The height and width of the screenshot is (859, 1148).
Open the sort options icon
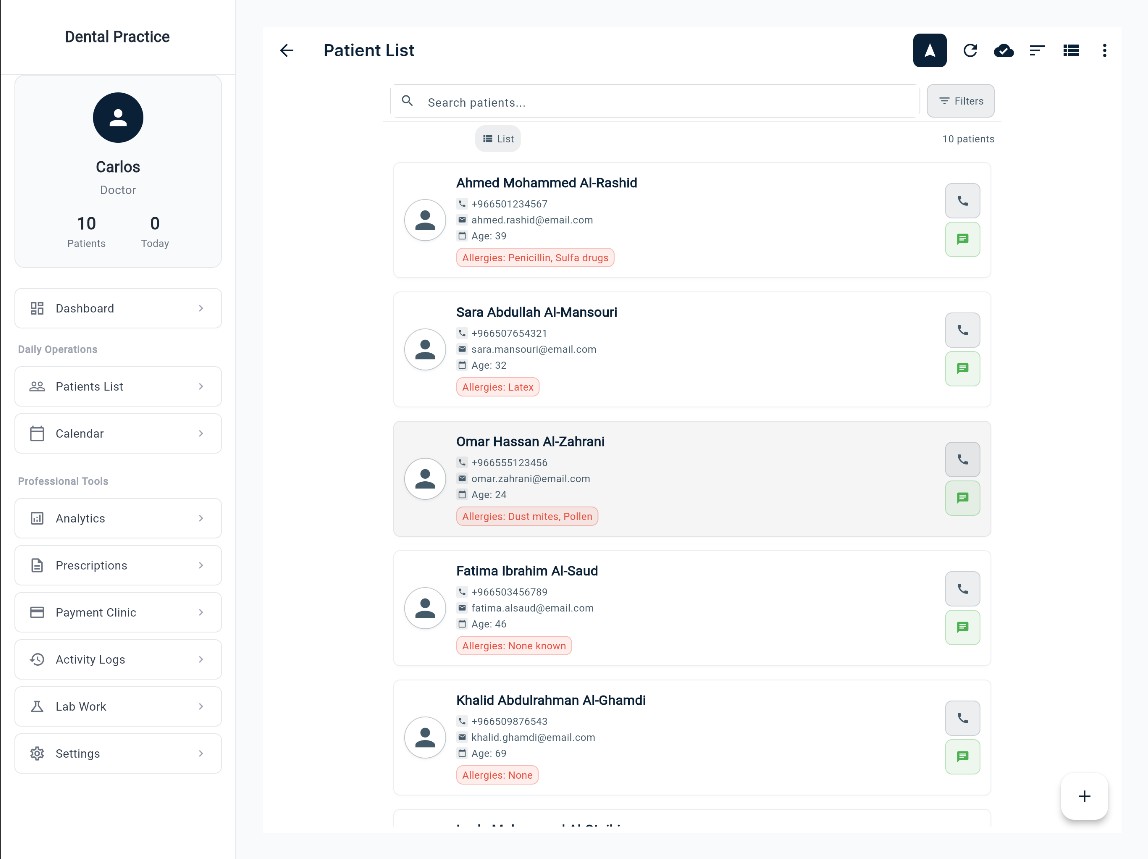point(1037,51)
